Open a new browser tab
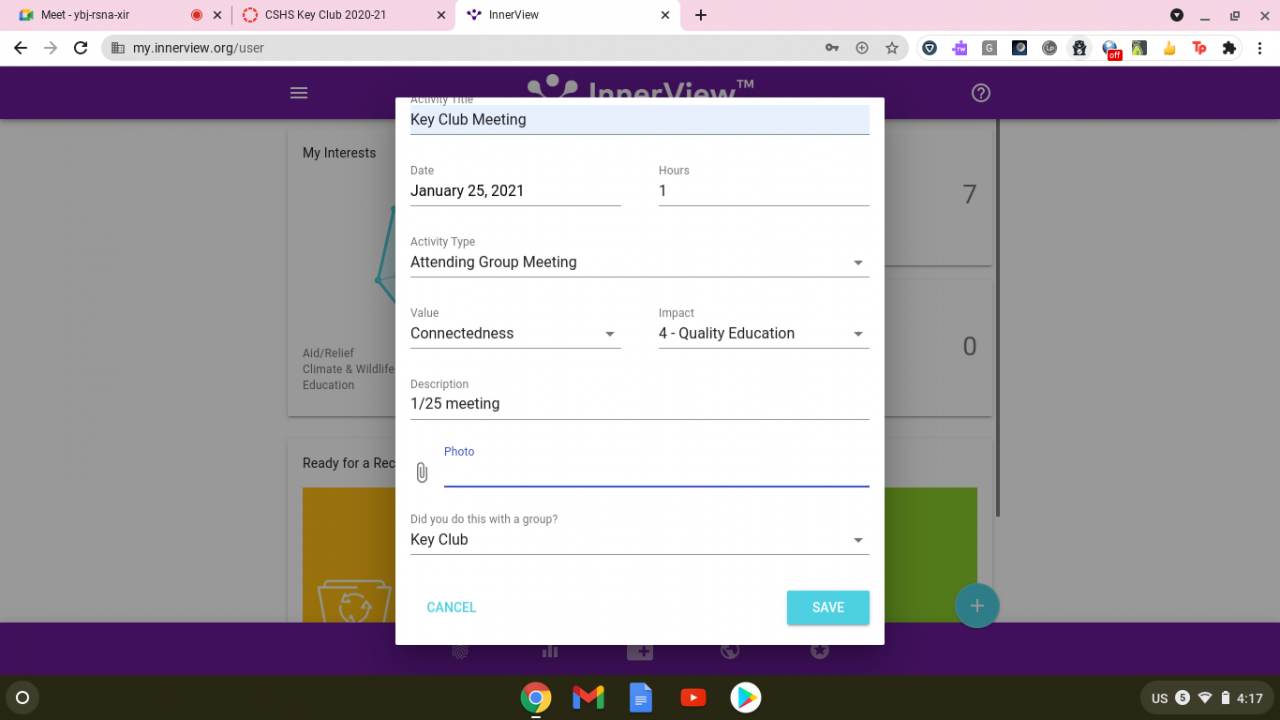 701,15
